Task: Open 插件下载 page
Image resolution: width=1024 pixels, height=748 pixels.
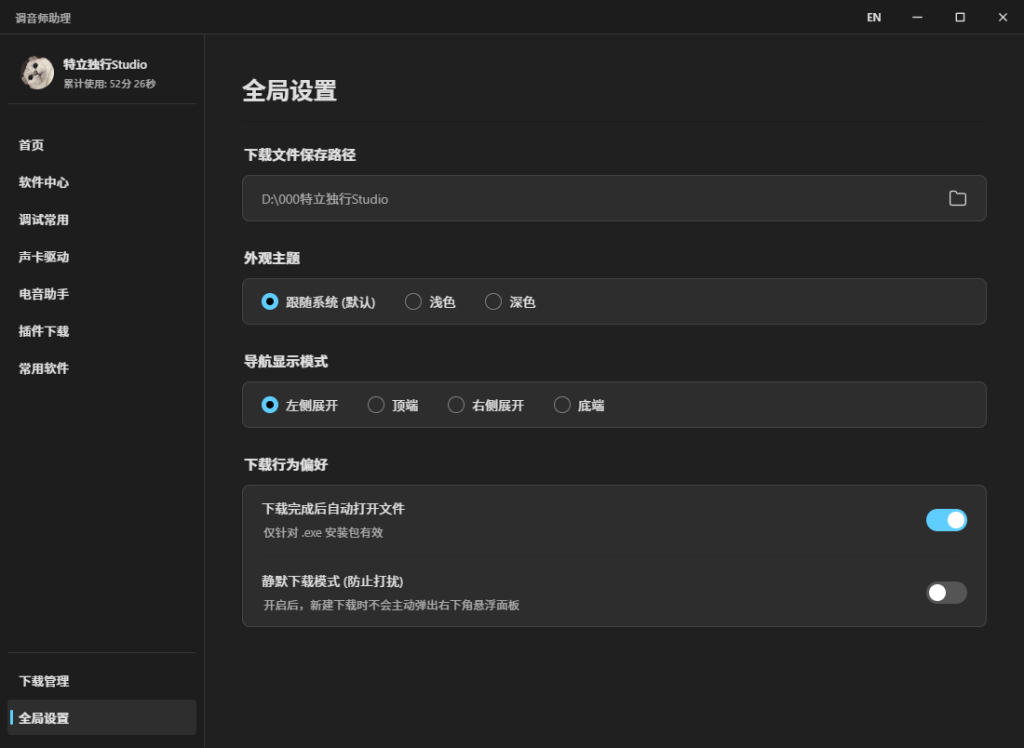Action: 44,331
